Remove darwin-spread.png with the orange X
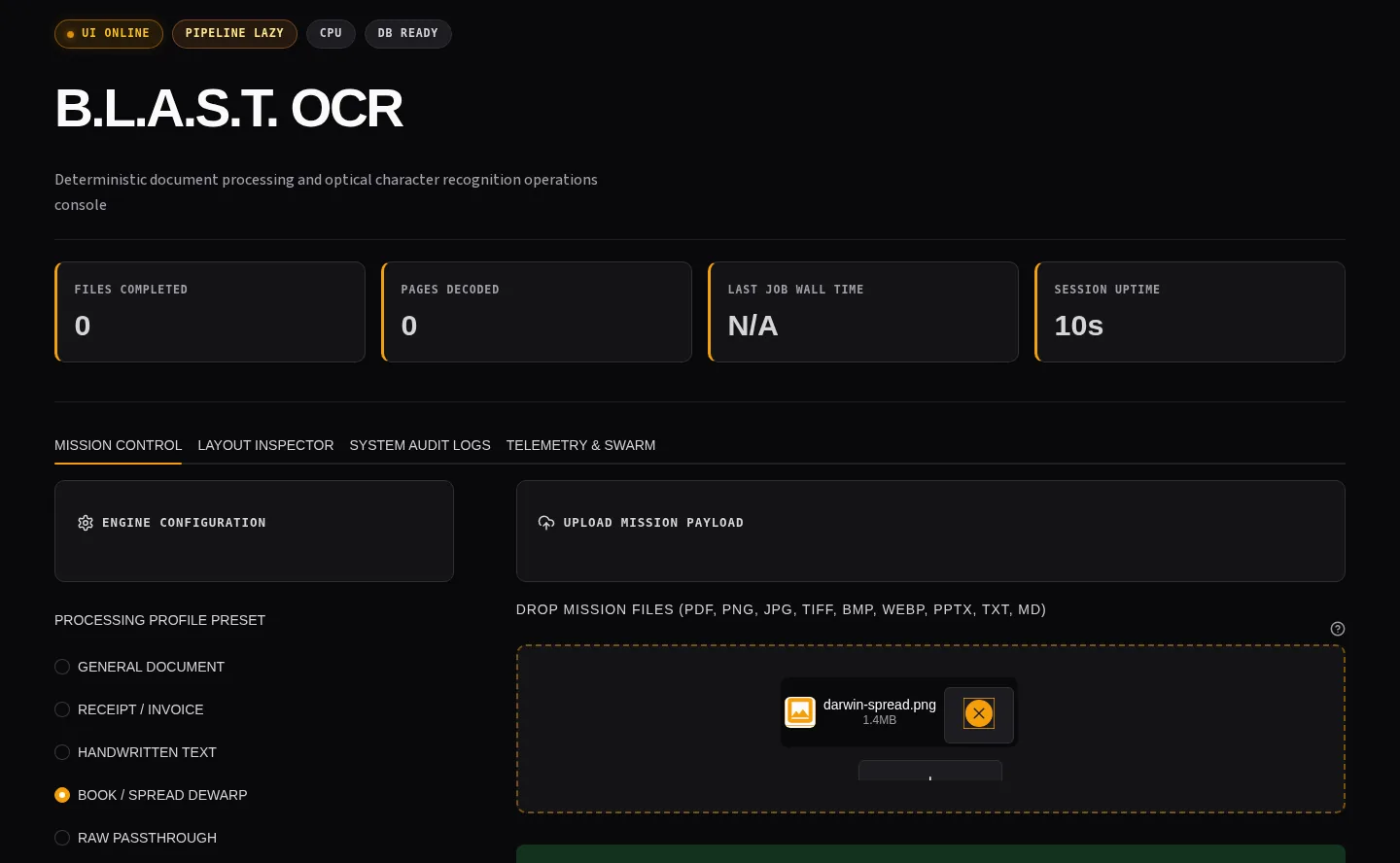 click(979, 713)
